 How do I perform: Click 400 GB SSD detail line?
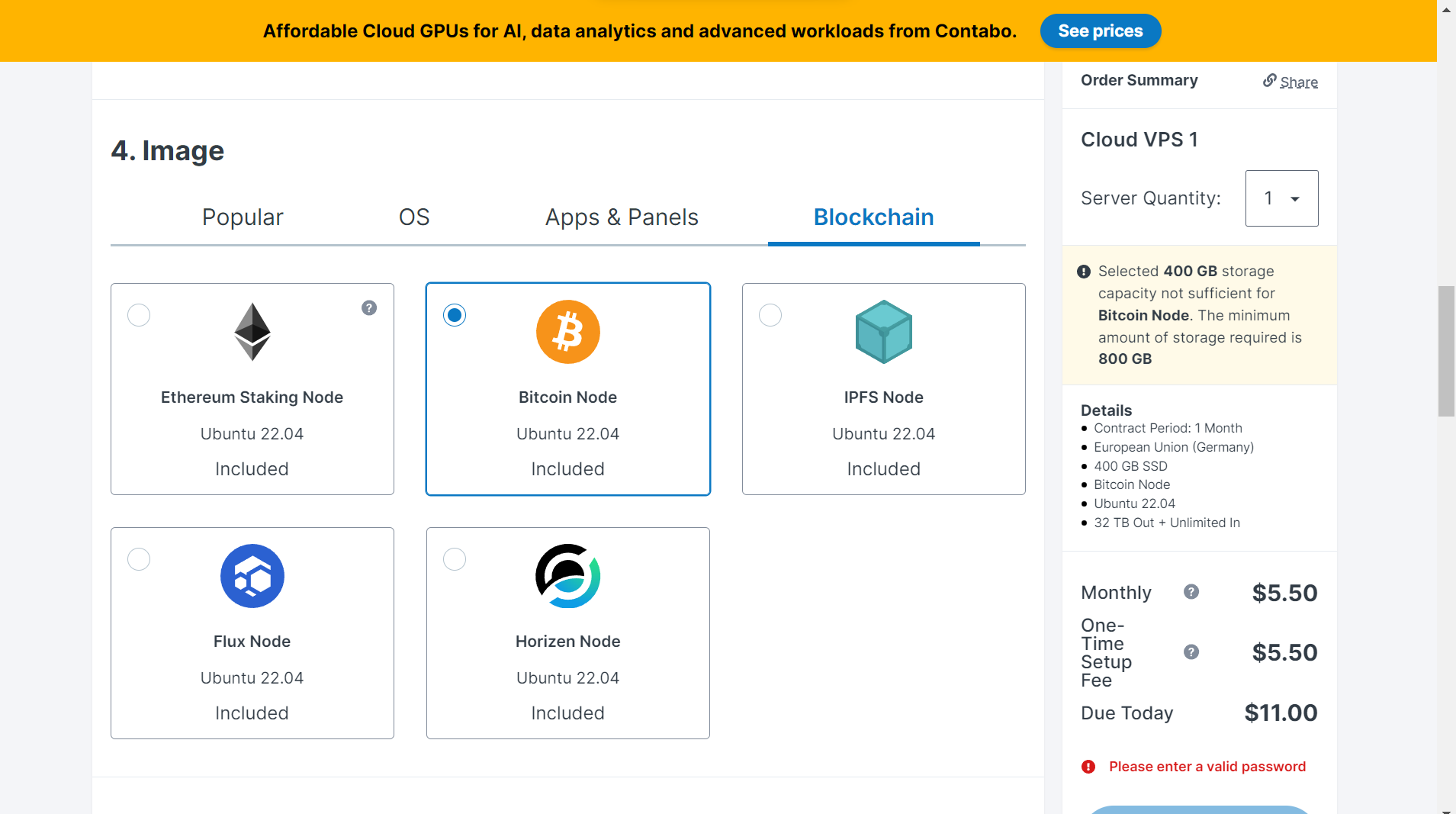tap(1130, 466)
